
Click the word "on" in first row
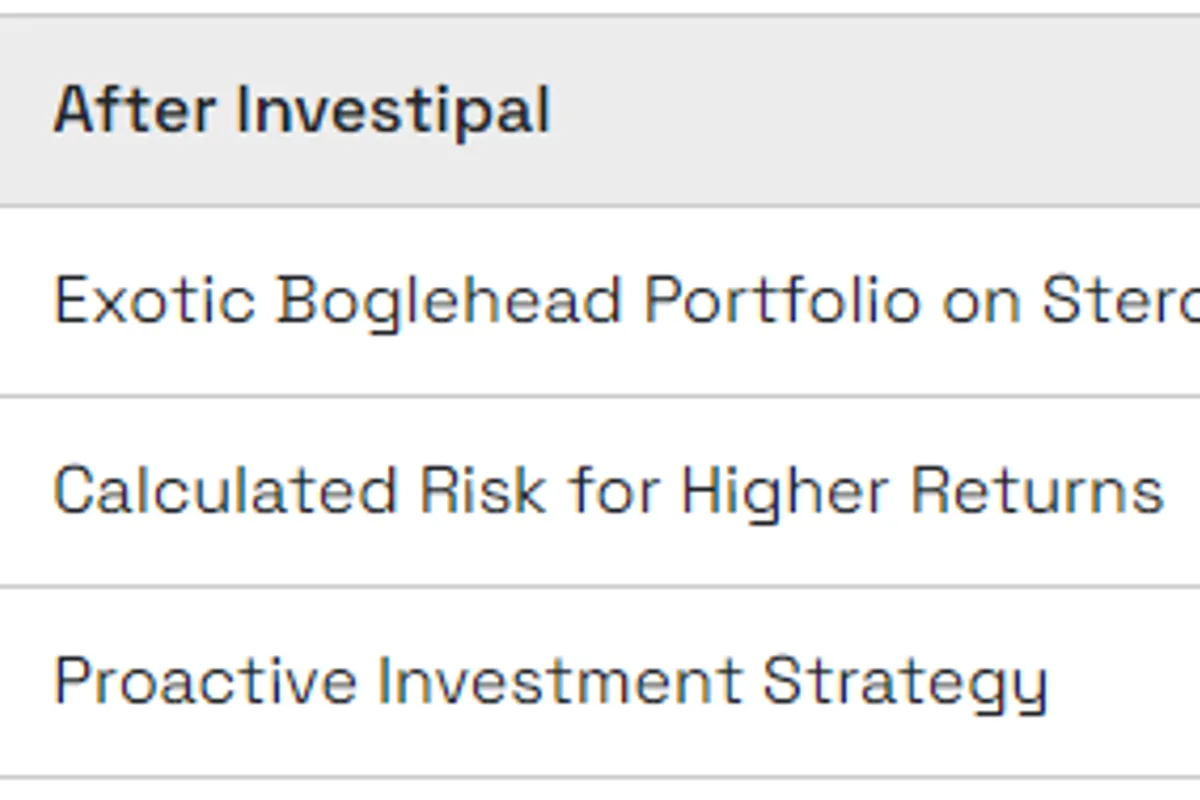click(981, 302)
